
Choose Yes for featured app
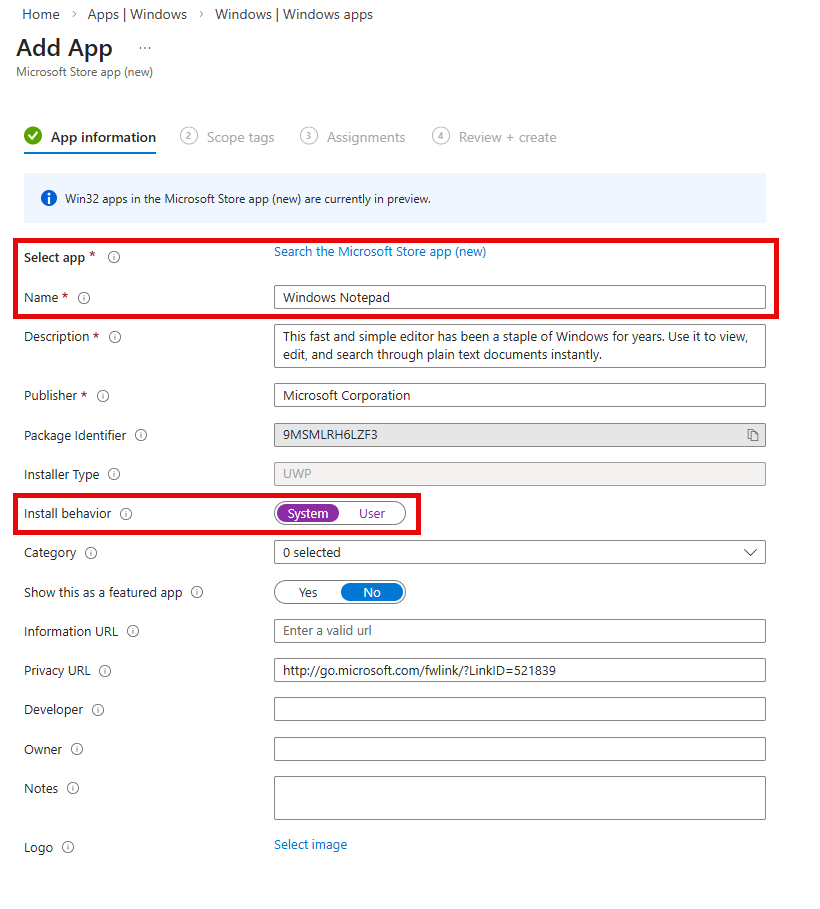tap(308, 592)
